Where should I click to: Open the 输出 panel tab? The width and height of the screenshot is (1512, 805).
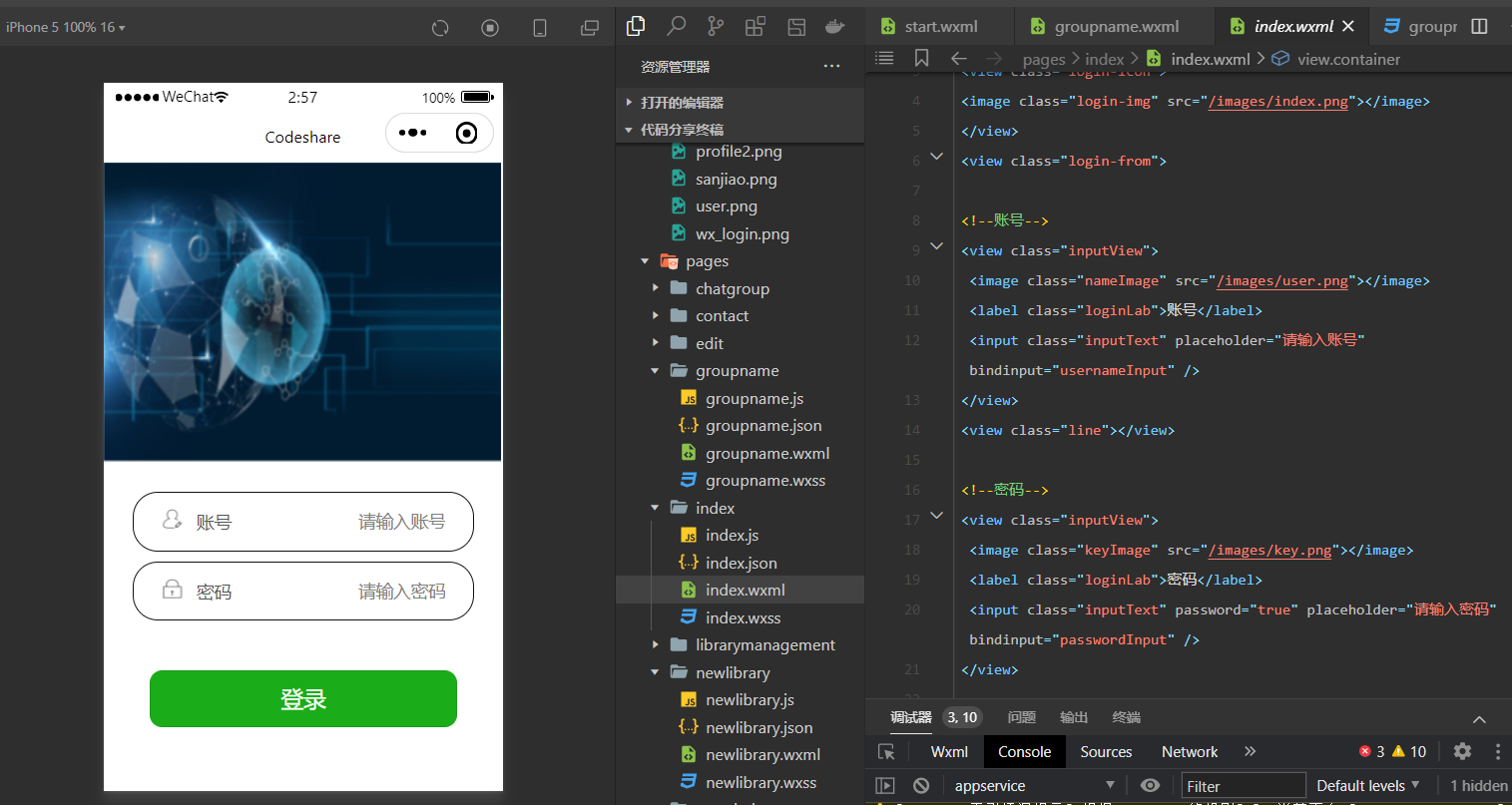coord(1074,717)
